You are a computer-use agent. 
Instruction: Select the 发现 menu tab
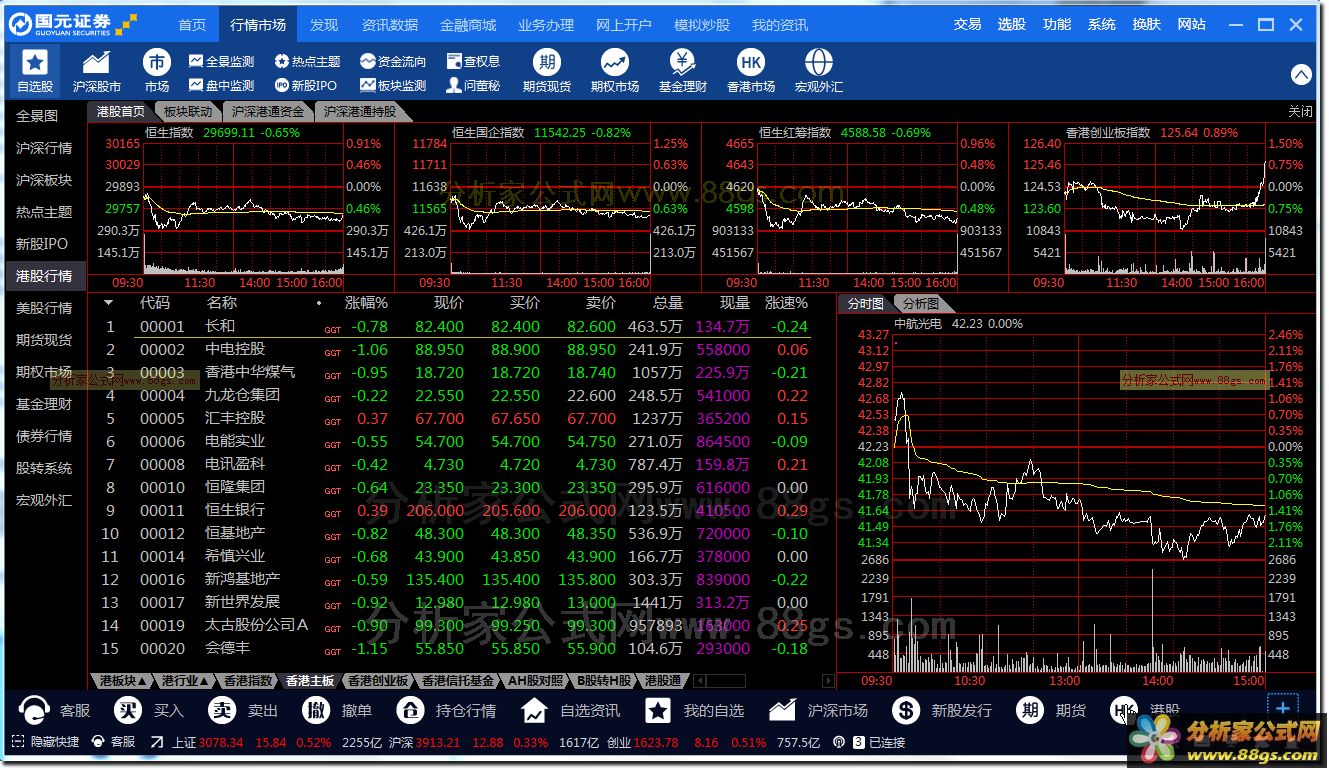point(324,24)
